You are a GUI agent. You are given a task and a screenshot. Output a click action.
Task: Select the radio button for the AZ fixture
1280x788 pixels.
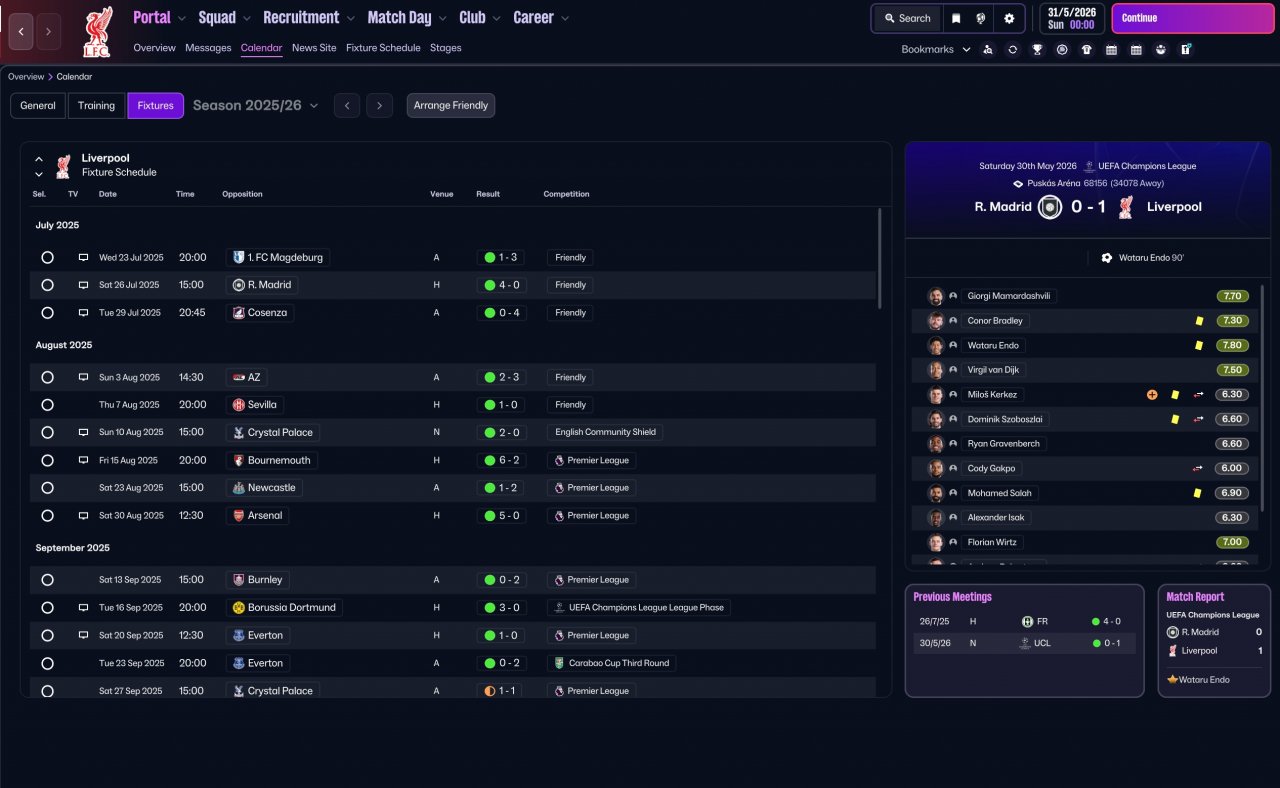47,377
